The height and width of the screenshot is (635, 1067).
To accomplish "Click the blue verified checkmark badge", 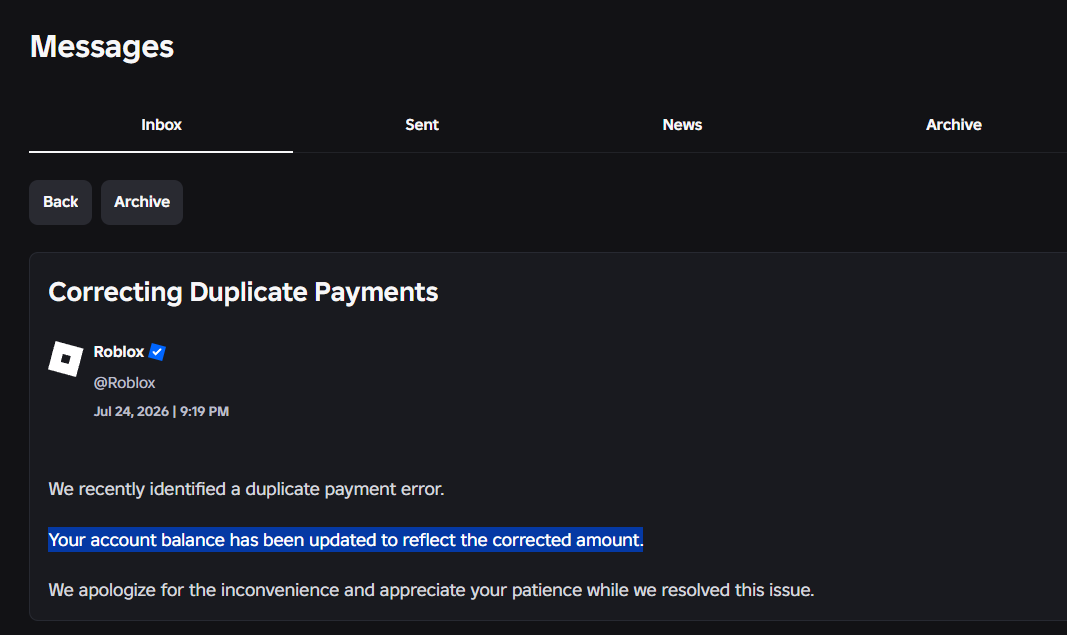I will [157, 352].
